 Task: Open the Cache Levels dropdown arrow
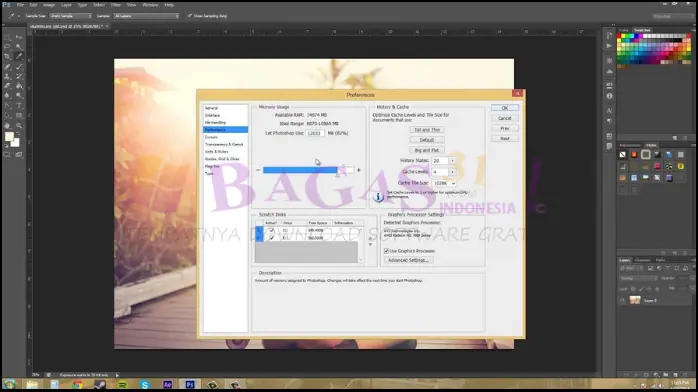pyautogui.click(x=452, y=172)
